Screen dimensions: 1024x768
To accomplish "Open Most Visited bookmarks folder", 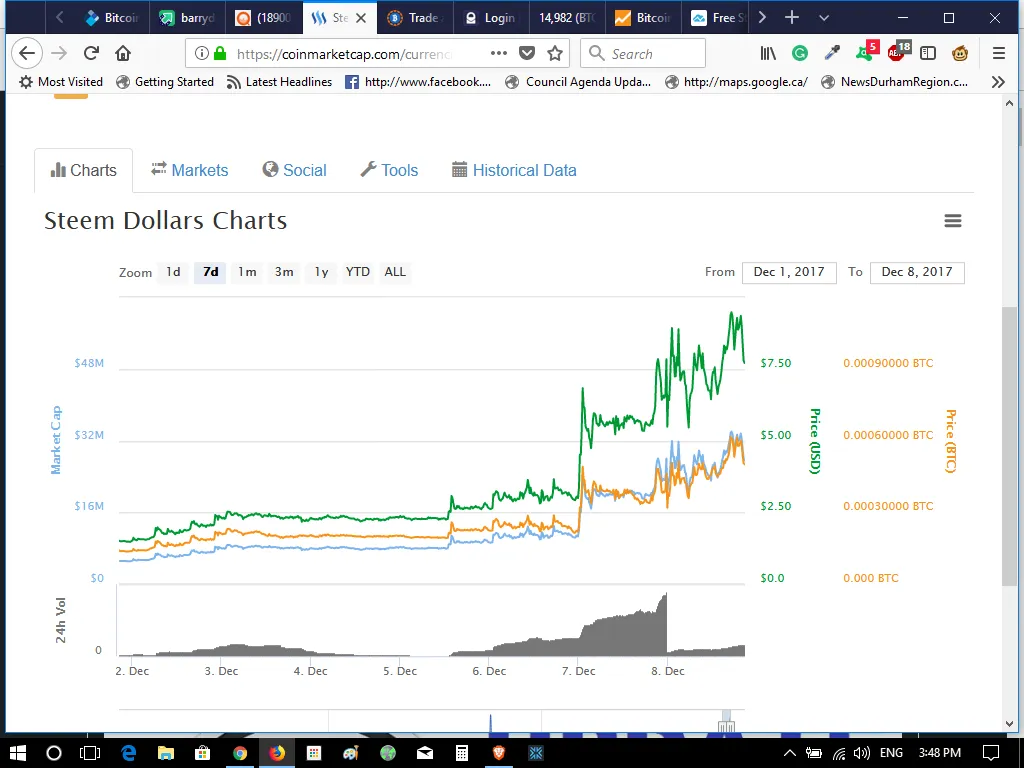I will tap(61, 82).
